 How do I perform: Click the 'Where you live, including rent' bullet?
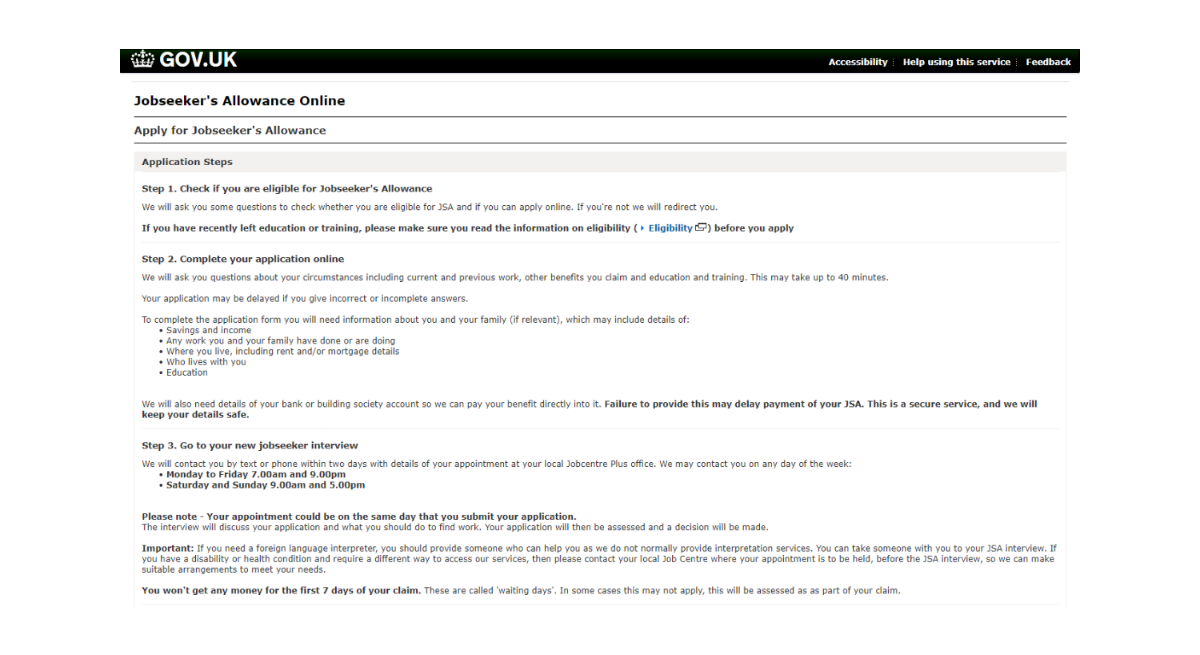point(282,351)
